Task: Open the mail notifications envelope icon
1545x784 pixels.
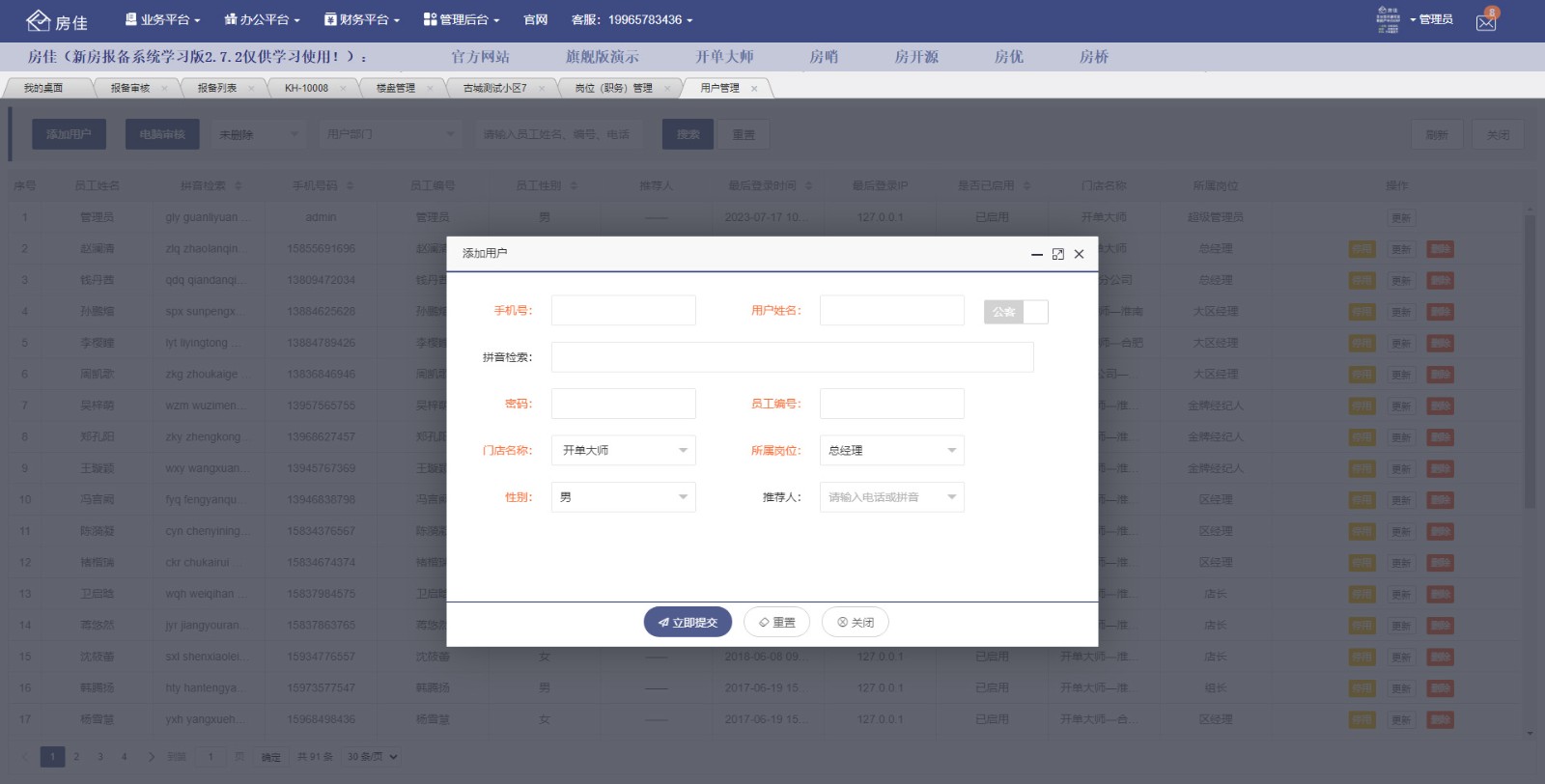Action: coord(1486,22)
